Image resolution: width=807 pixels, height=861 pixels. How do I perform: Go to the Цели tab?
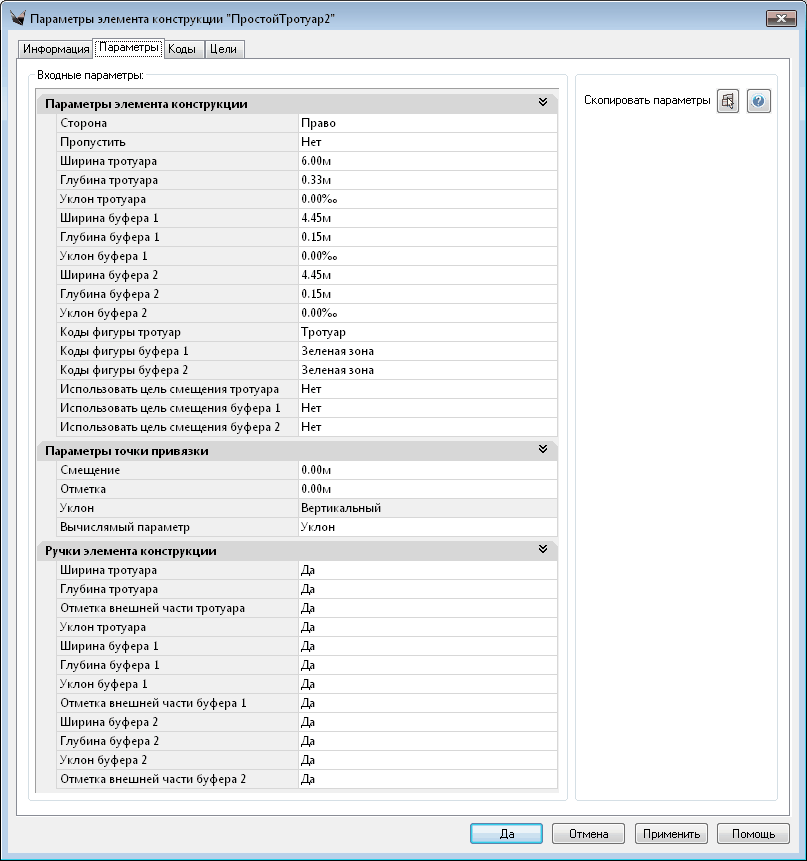tap(223, 49)
